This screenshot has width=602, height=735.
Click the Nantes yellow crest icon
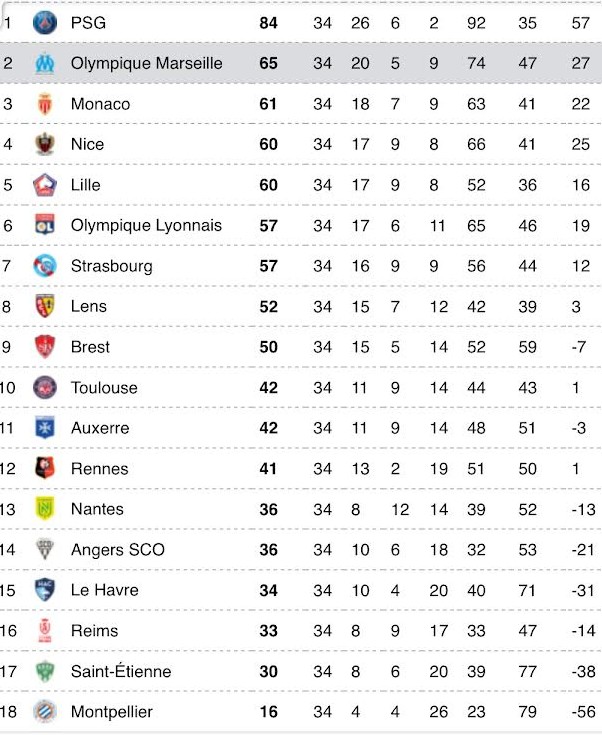[45, 509]
